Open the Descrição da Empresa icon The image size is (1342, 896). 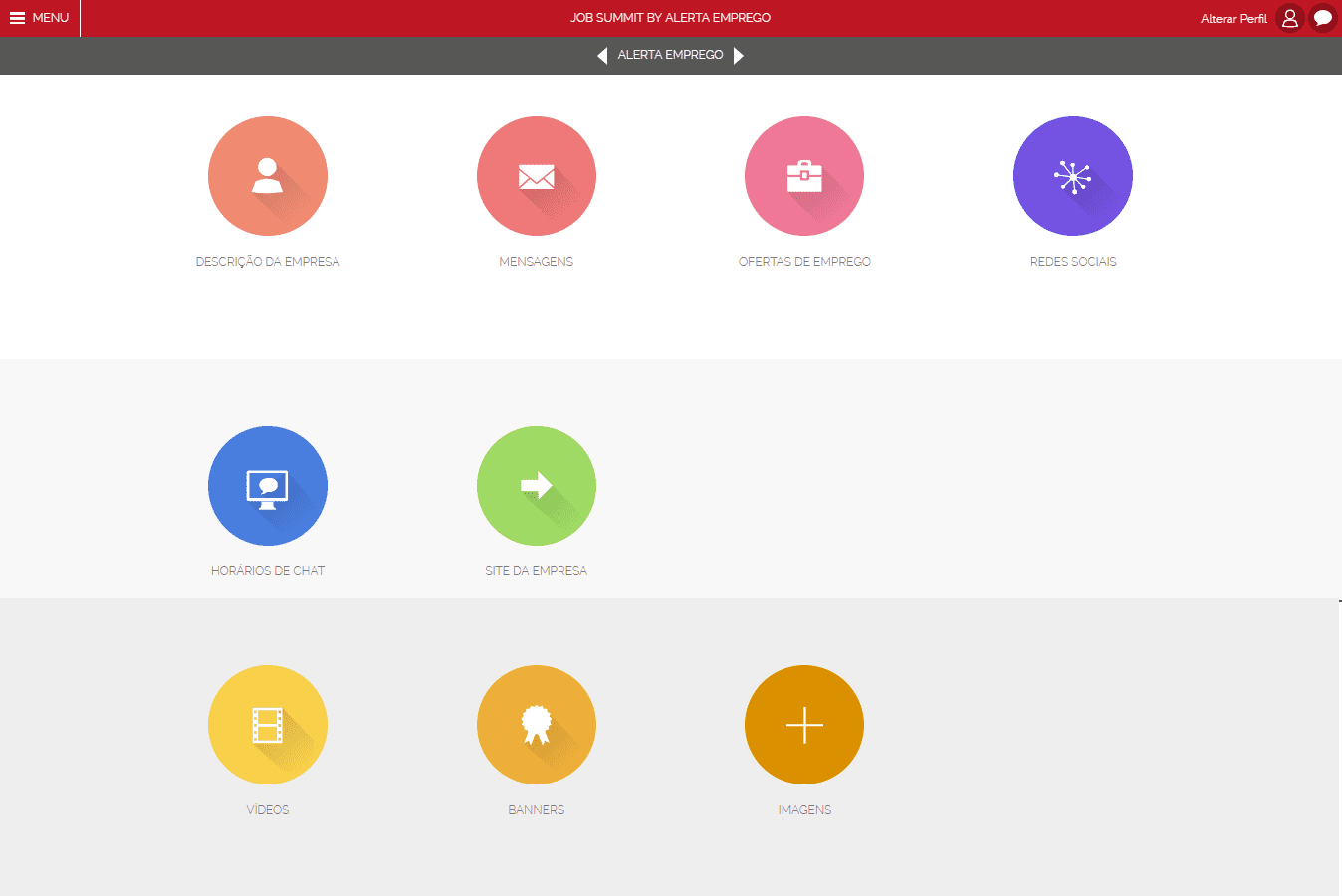(x=268, y=176)
